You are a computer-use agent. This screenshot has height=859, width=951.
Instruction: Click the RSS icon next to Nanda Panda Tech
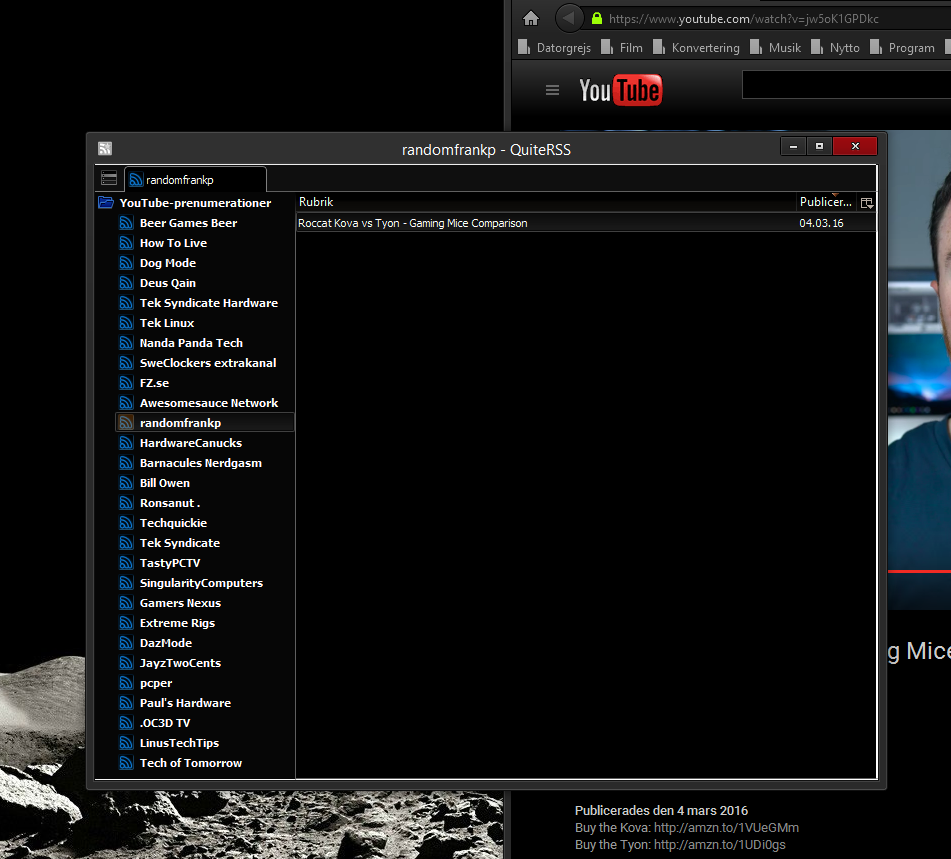tap(126, 343)
